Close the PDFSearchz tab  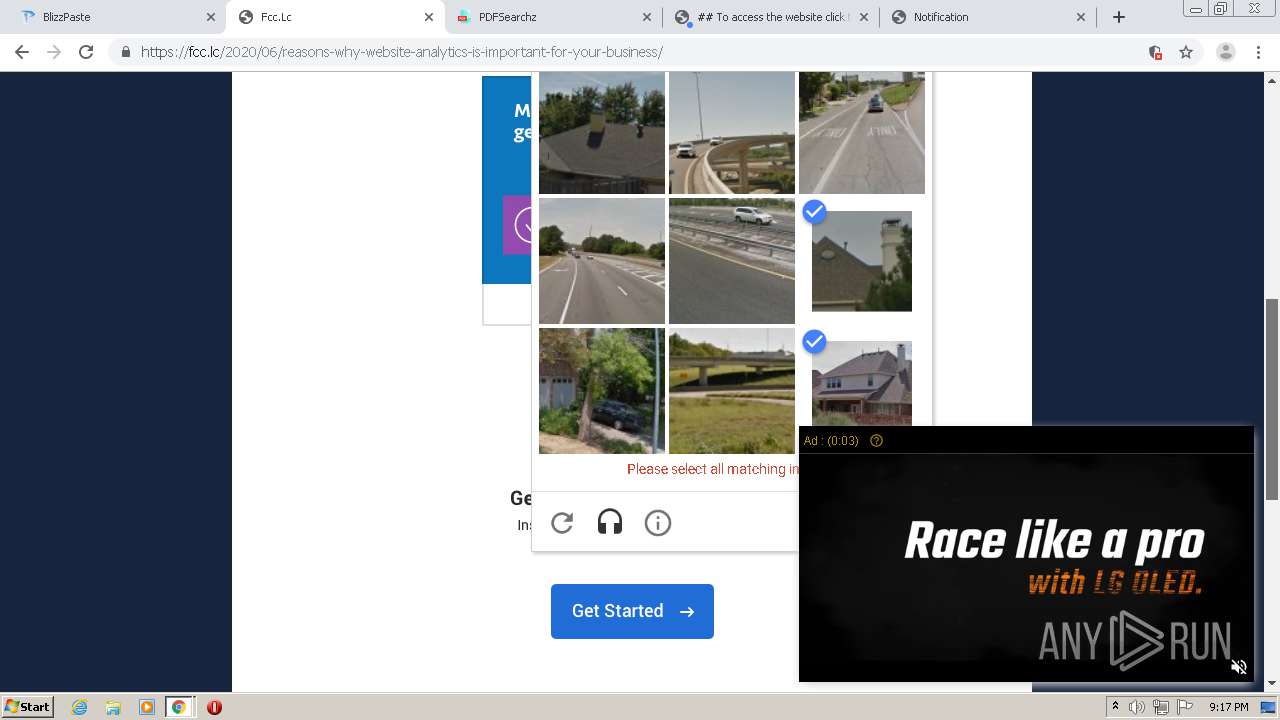point(646,17)
